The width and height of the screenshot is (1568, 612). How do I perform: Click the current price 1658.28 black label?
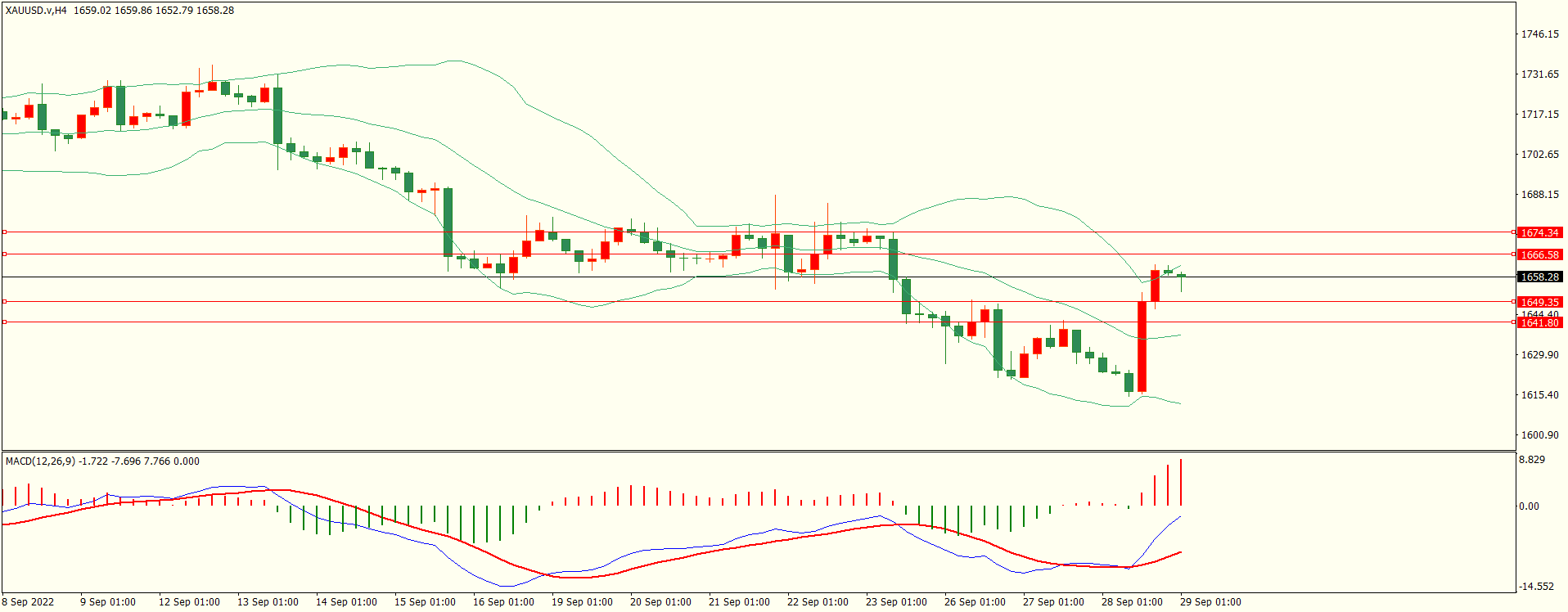(1539, 277)
